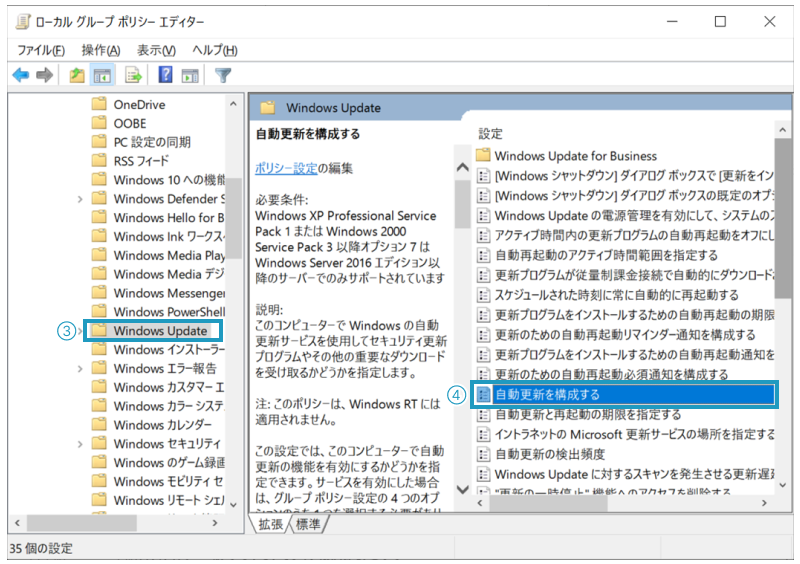Select Windows Ink ワークスペース folder
The height and width of the screenshot is (564, 800).
[168, 236]
